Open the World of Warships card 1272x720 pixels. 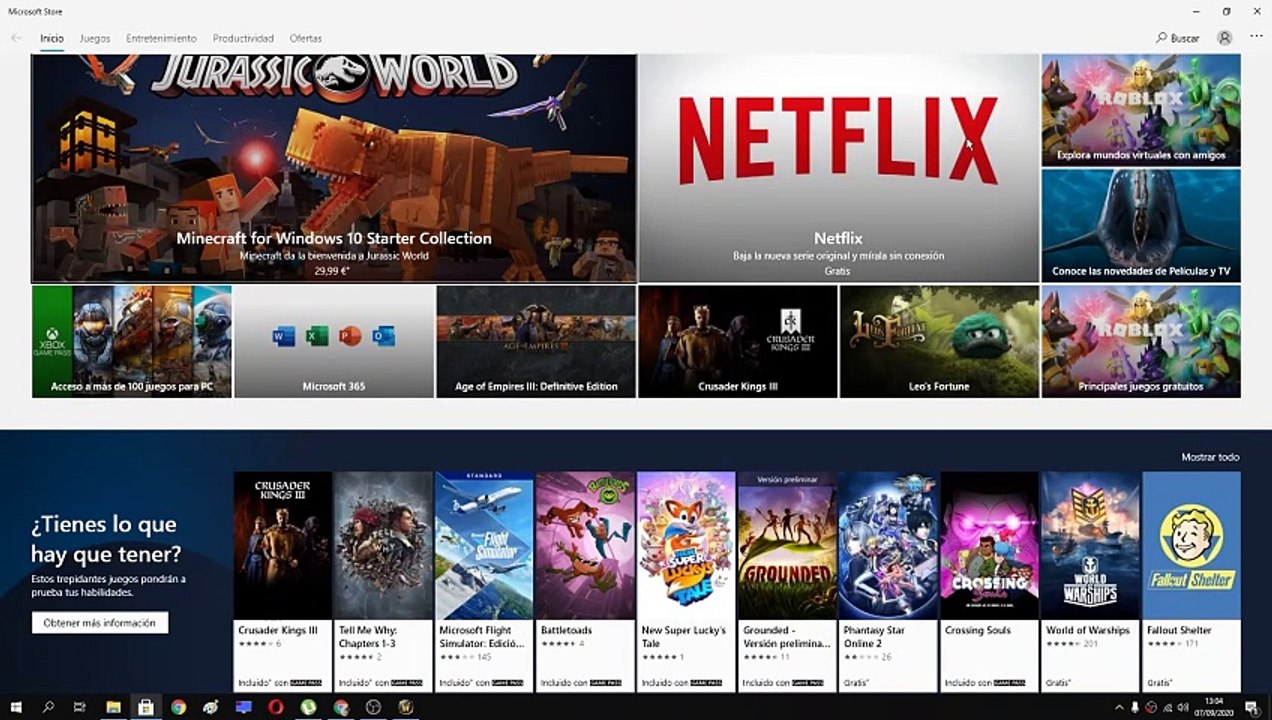(1090, 581)
